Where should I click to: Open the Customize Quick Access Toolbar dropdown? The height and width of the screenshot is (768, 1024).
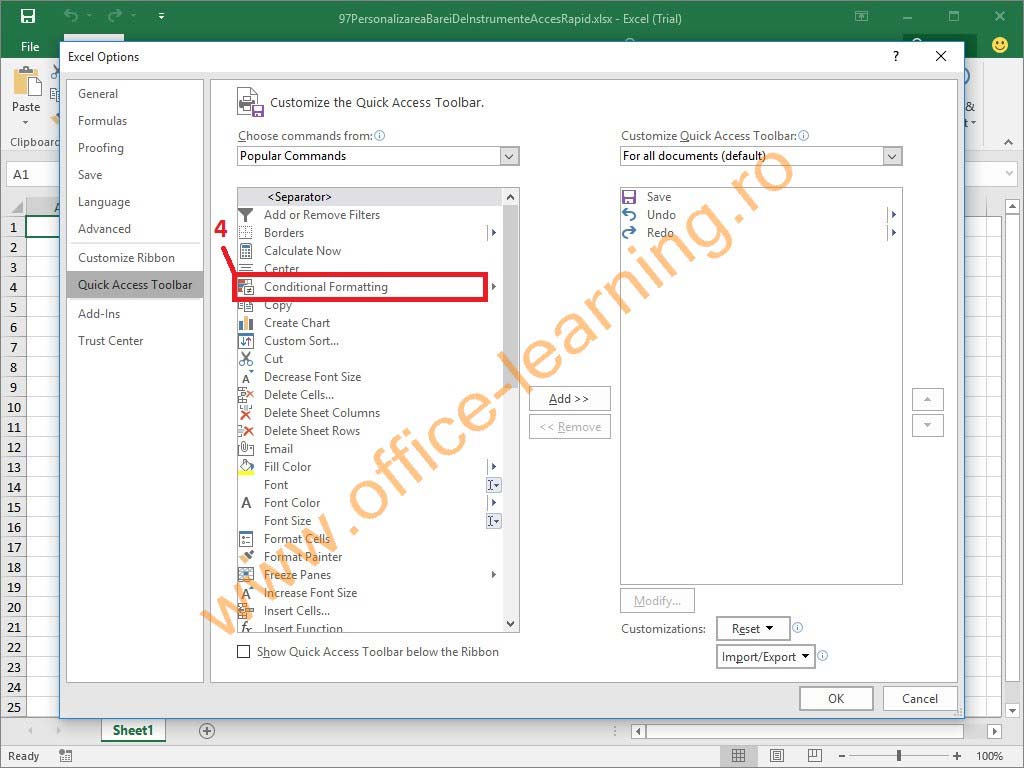tap(892, 156)
